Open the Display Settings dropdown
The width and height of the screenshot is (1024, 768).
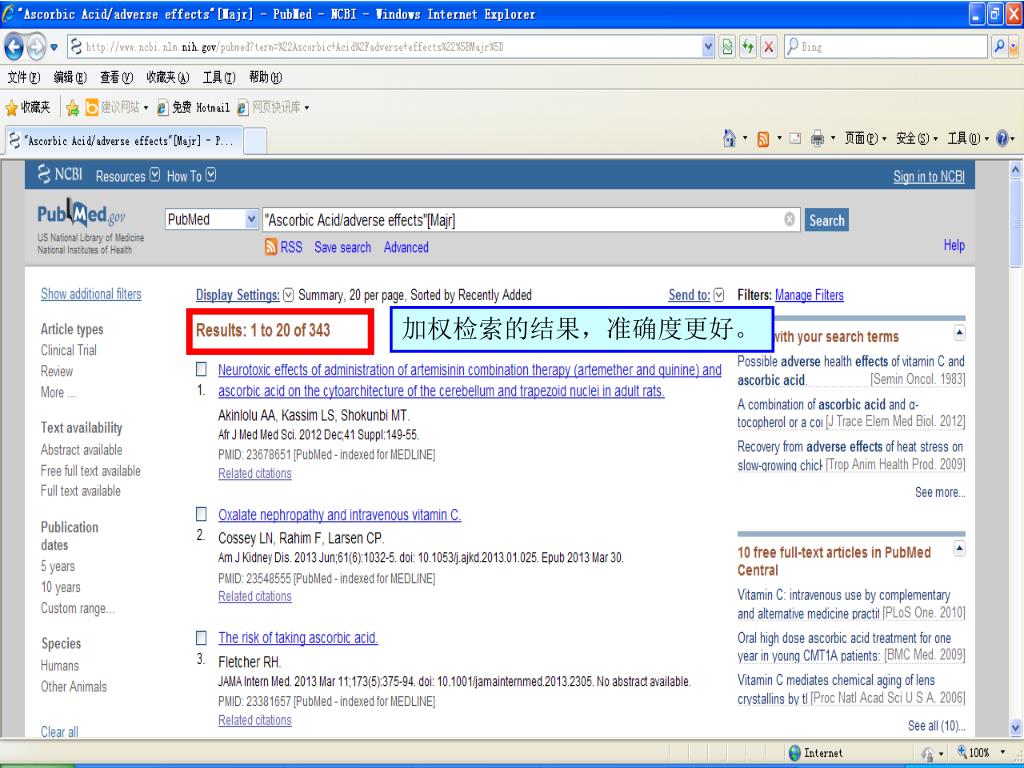coord(245,295)
